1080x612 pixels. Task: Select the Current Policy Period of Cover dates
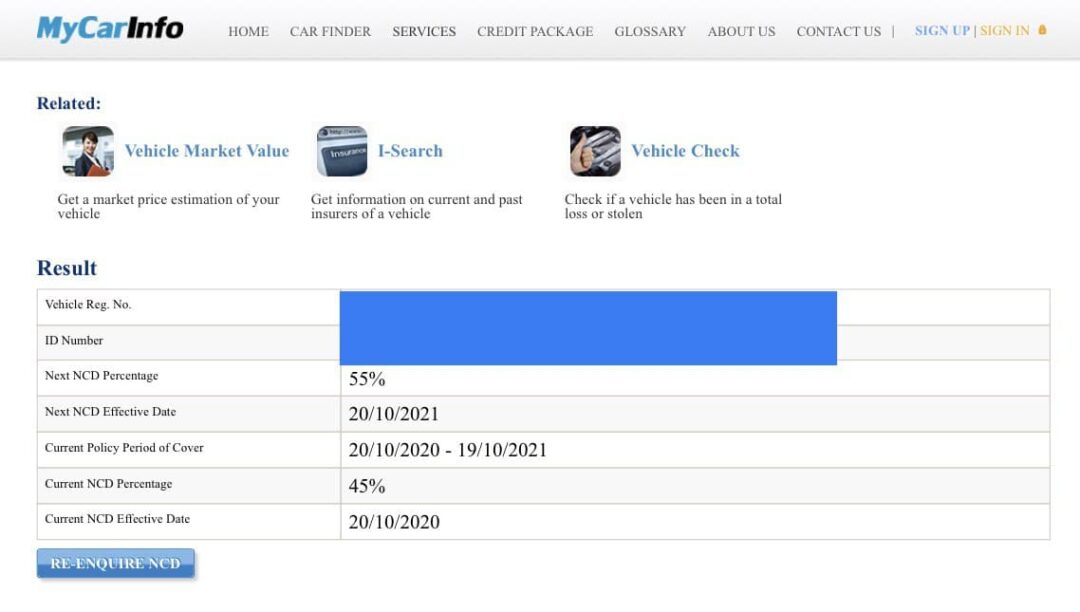pos(448,450)
